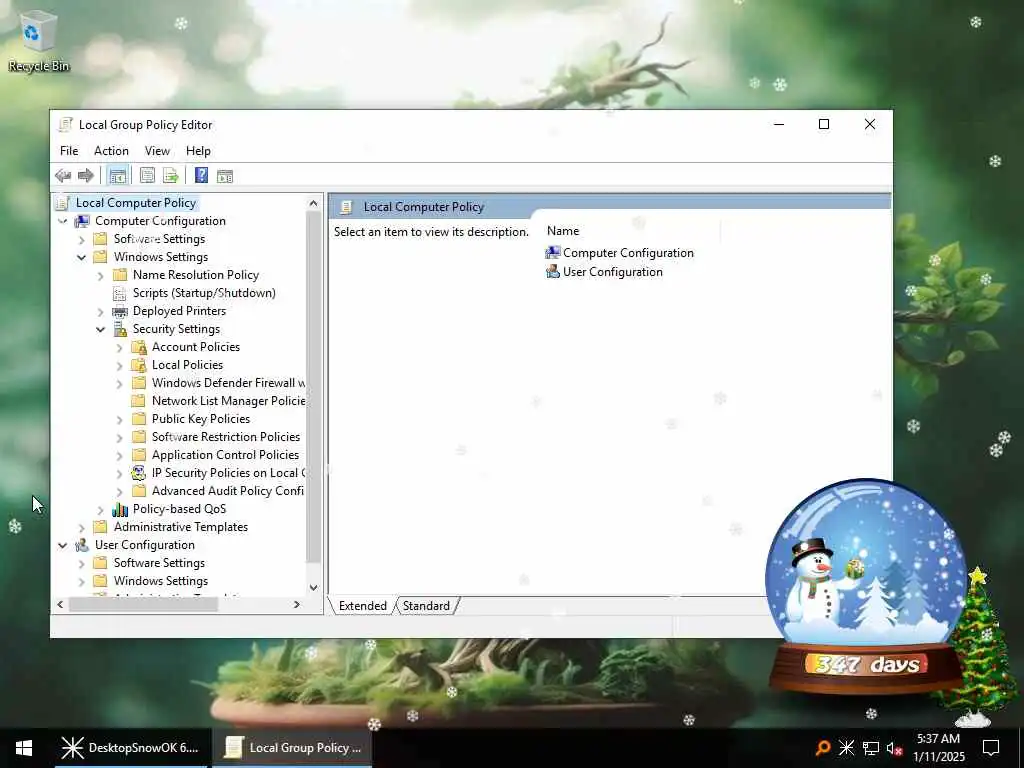Collapse the Security Settings node
Image resolution: width=1024 pixels, height=768 pixels.
click(x=101, y=329)
